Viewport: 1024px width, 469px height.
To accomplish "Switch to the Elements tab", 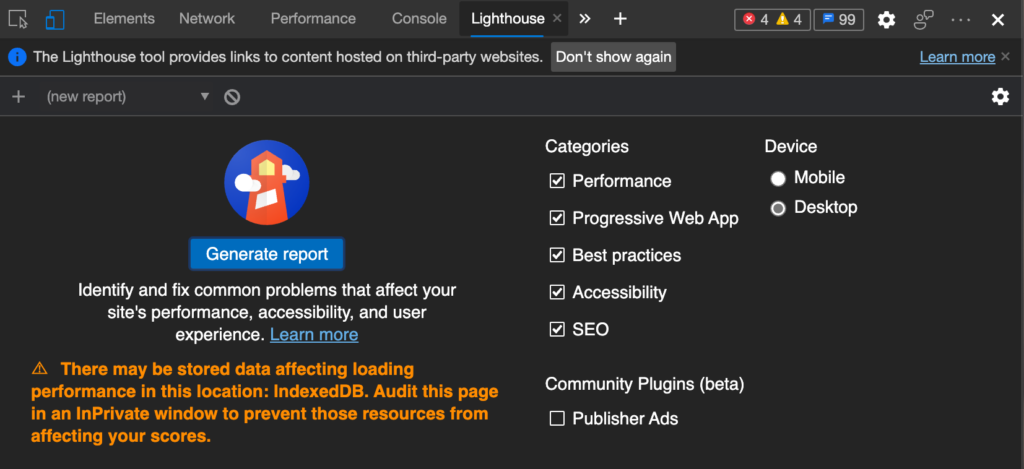I will pos(124,19).
